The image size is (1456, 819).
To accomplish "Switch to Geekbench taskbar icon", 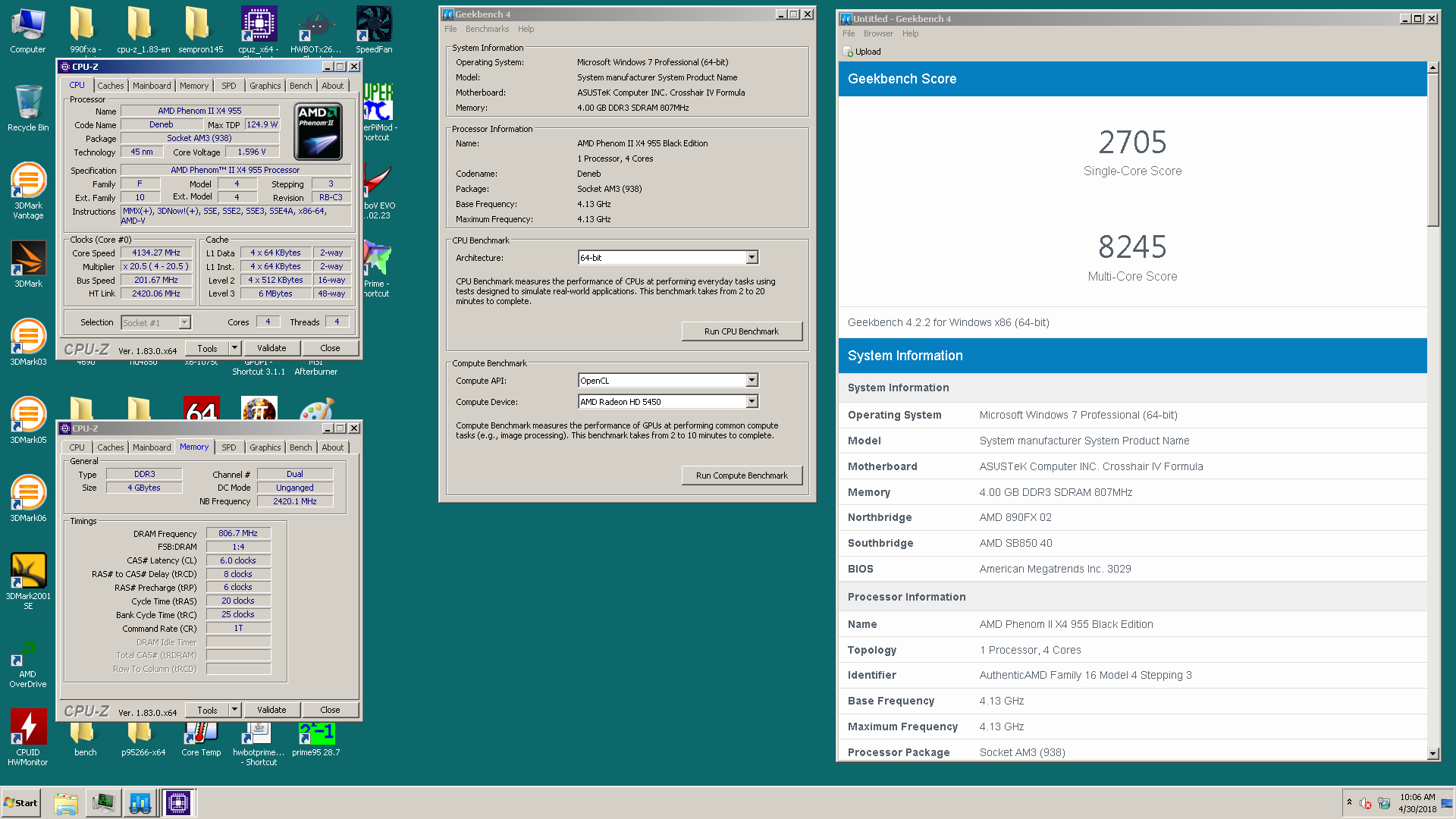I will pos(140,803).
